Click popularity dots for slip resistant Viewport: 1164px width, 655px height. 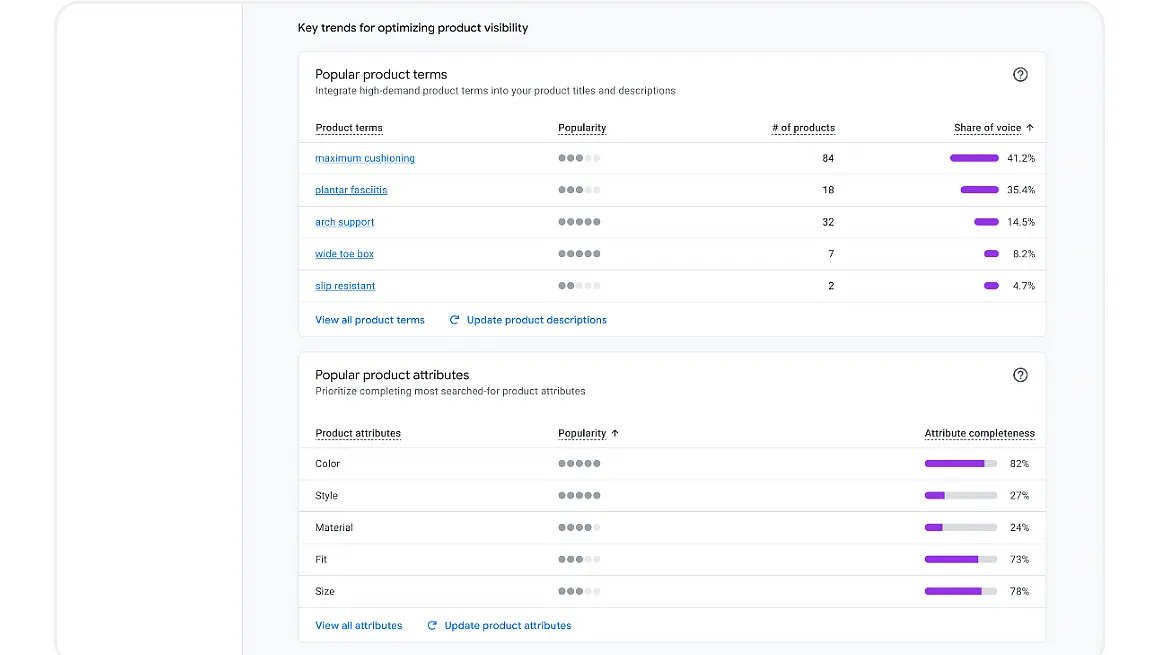579,286
